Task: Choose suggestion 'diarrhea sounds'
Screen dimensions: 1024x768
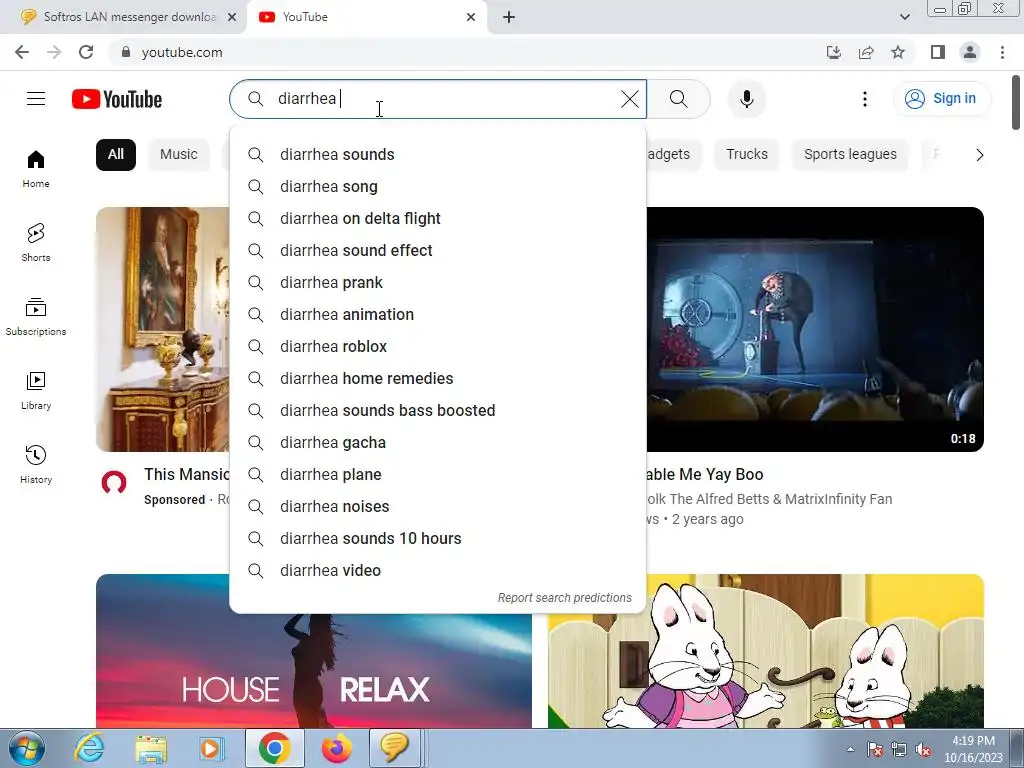Action: 438,155
